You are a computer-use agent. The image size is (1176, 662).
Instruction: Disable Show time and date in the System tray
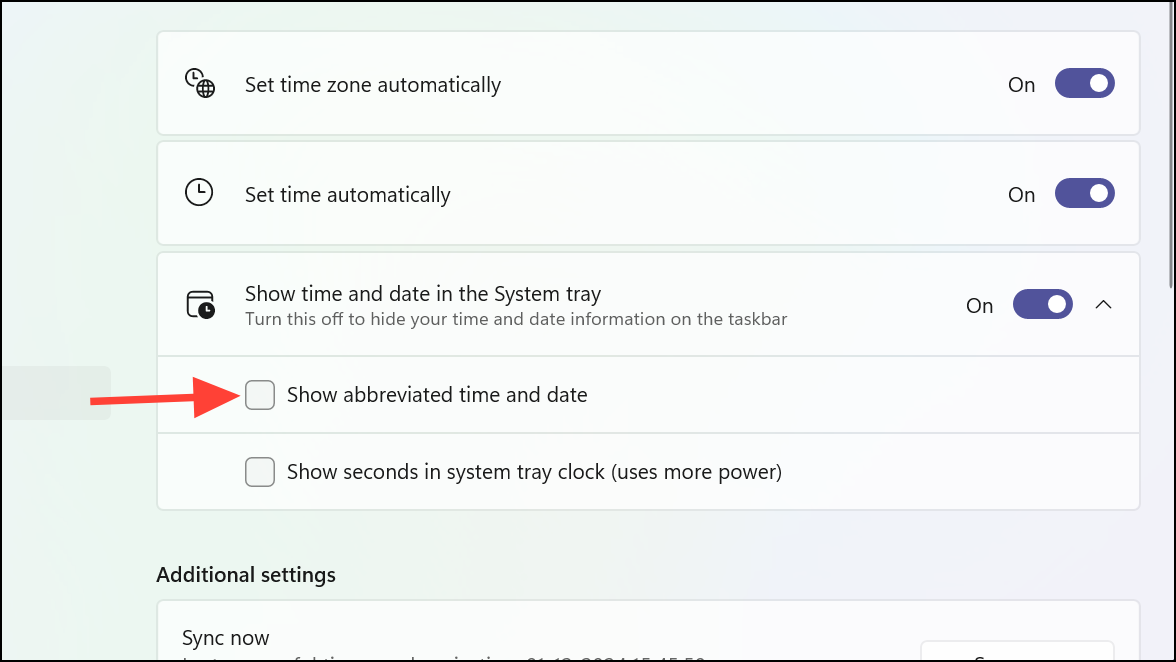[x=1043, y=304]
